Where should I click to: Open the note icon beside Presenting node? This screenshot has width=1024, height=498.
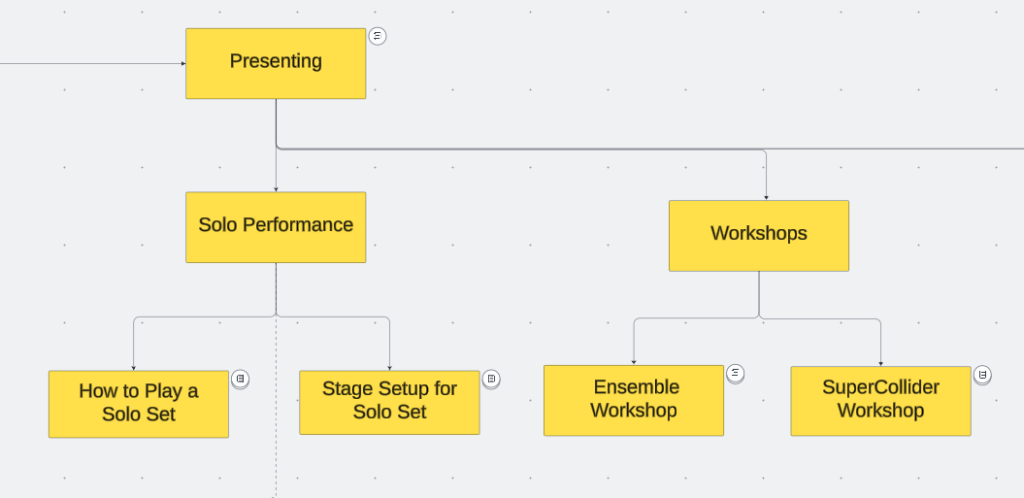tap(377, 36)
